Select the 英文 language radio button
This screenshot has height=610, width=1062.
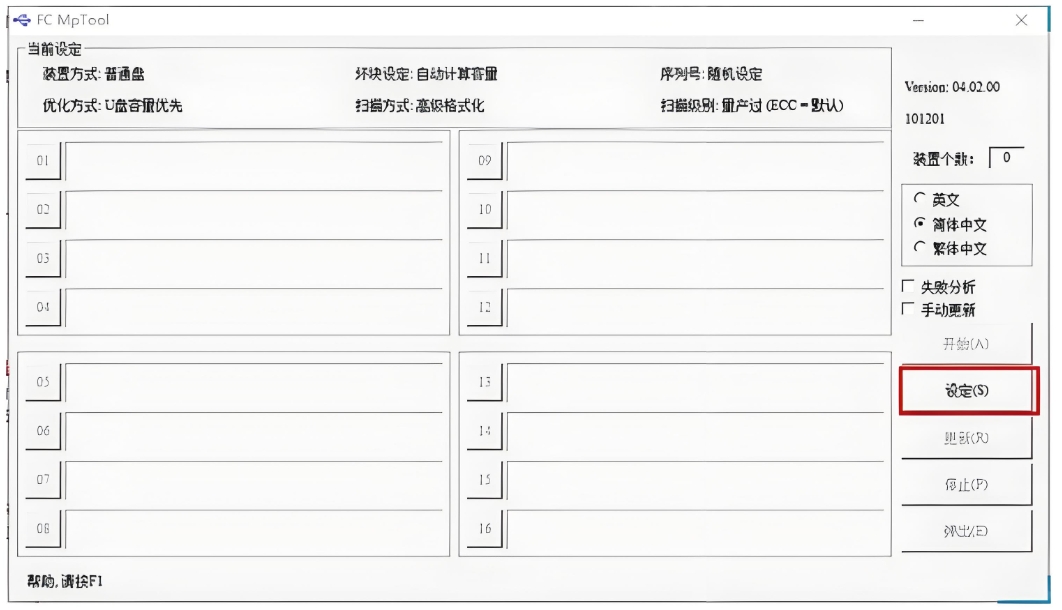pyautogui.click(x=917, y=197)
